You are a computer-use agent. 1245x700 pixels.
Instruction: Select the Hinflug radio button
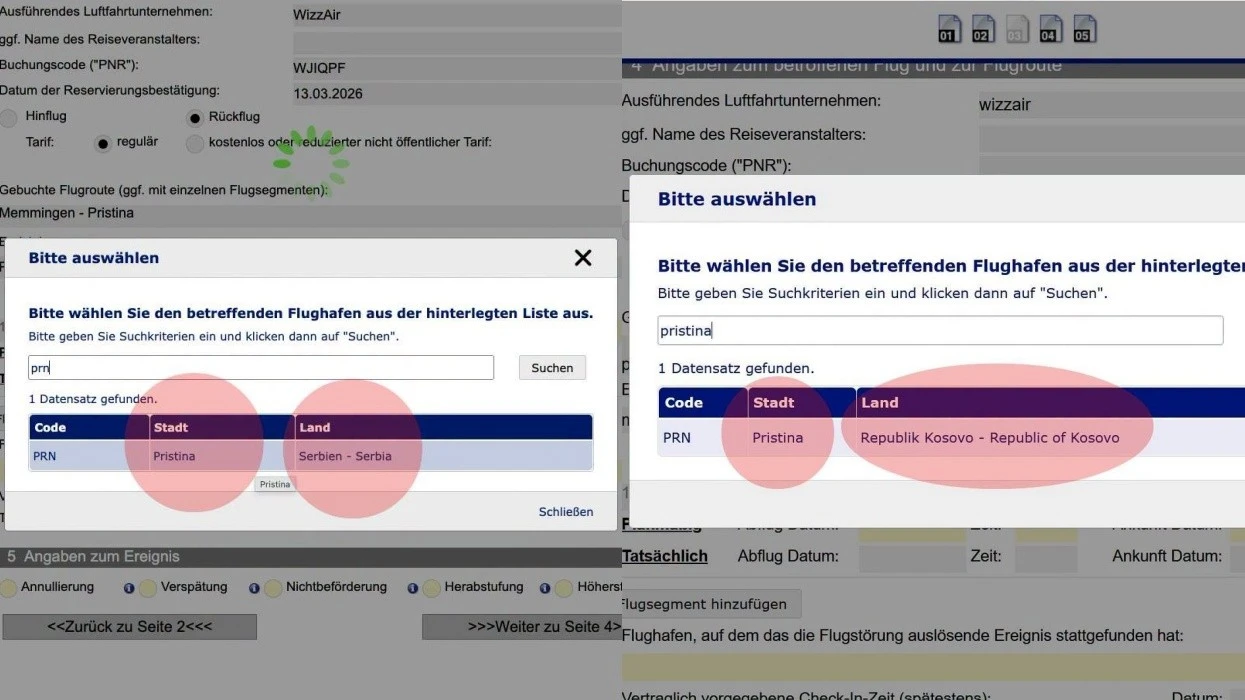pyautogui.click(x=9, y=118)
